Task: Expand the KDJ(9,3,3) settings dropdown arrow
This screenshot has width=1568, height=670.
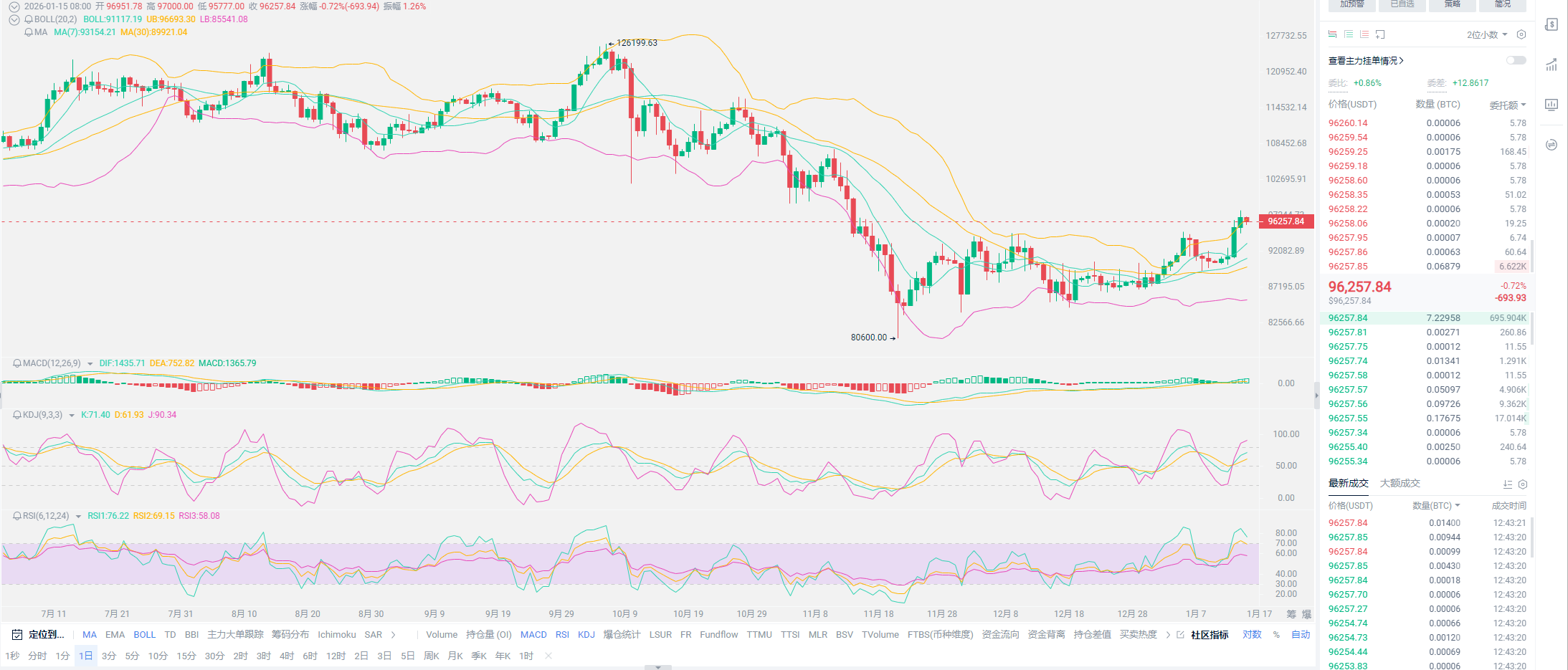Action: point(72,416)
